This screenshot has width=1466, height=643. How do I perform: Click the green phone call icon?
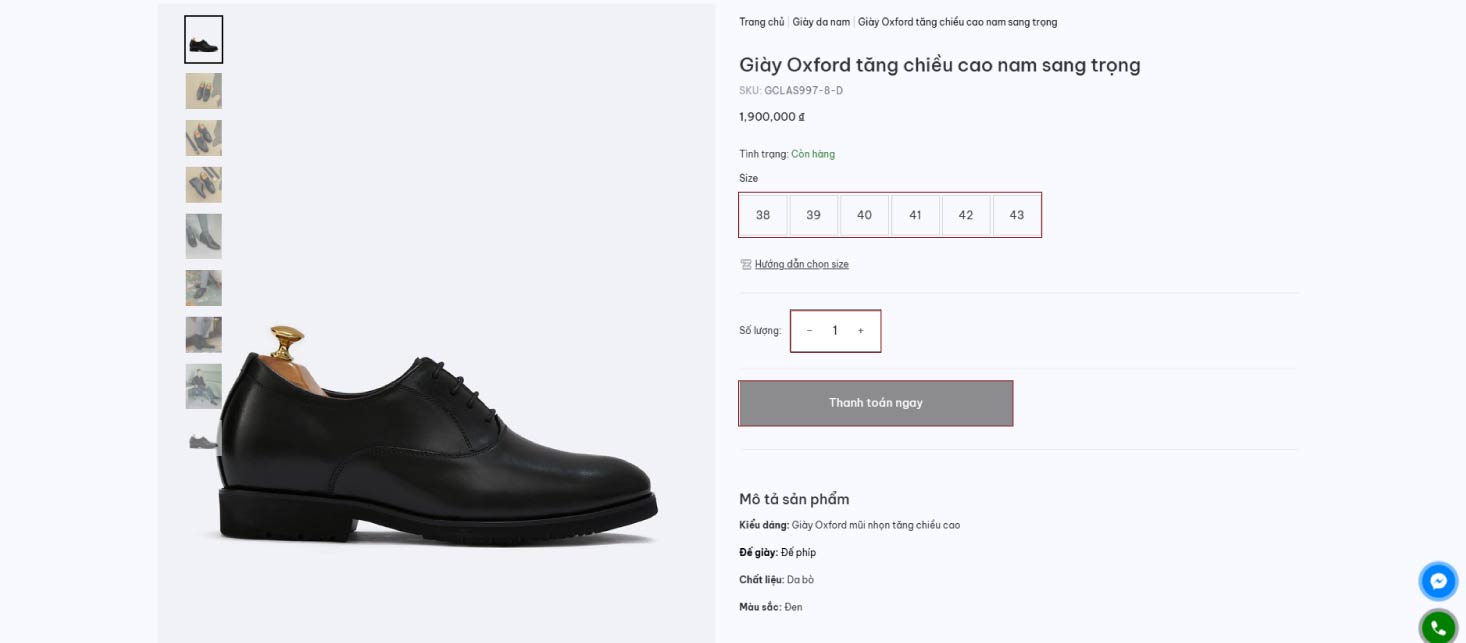(1438, 627)
